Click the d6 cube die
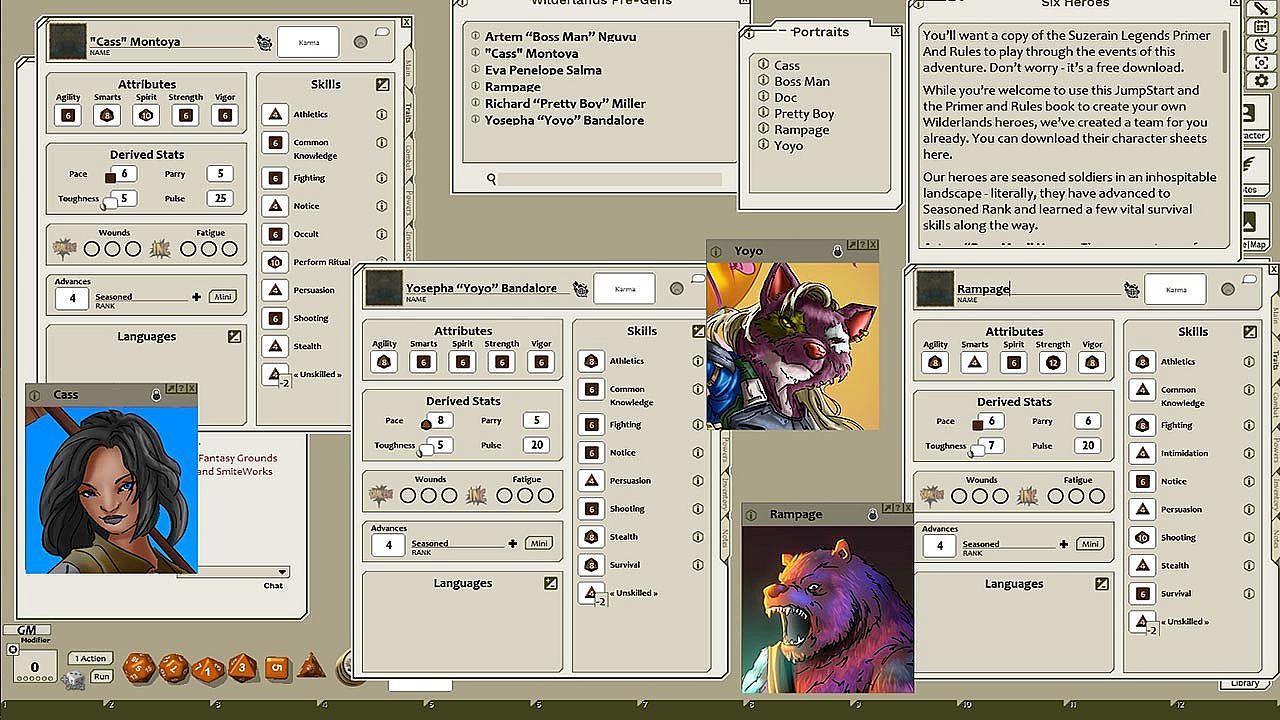Image resolution: width=1280 pixels, height=720 pixels. coord(277,667)
